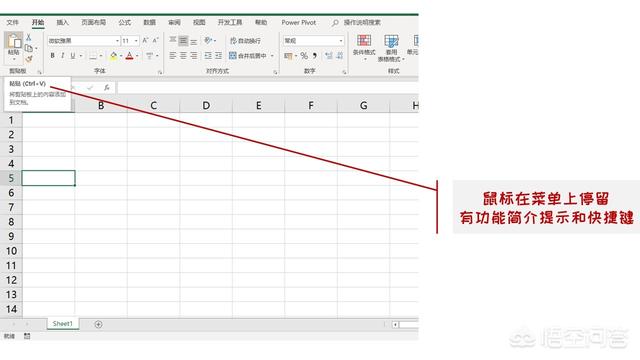The image size is (640, 360).
Task: Open the Paste options arrow below 粘贴
Action: click(x=14, y=60)
